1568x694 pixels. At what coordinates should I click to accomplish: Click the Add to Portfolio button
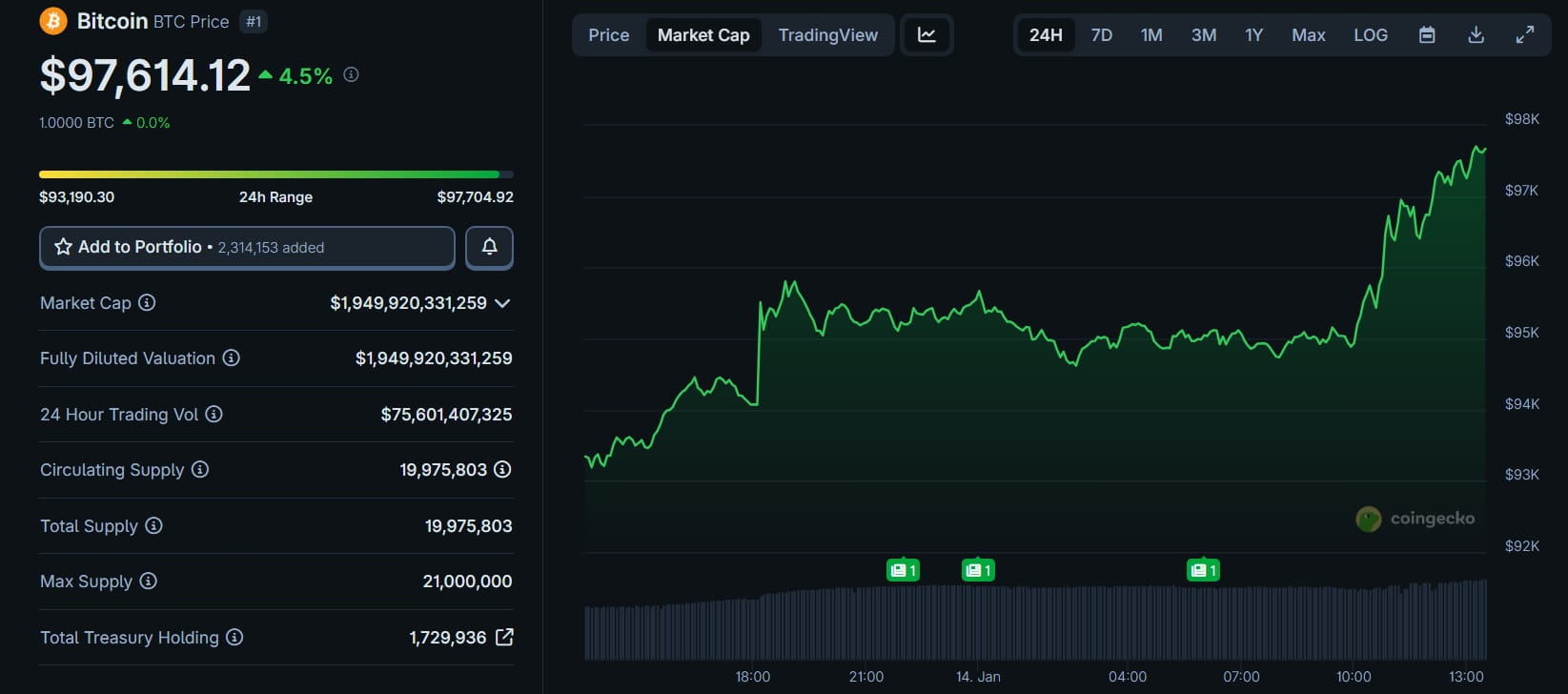[x=247, y=247]
